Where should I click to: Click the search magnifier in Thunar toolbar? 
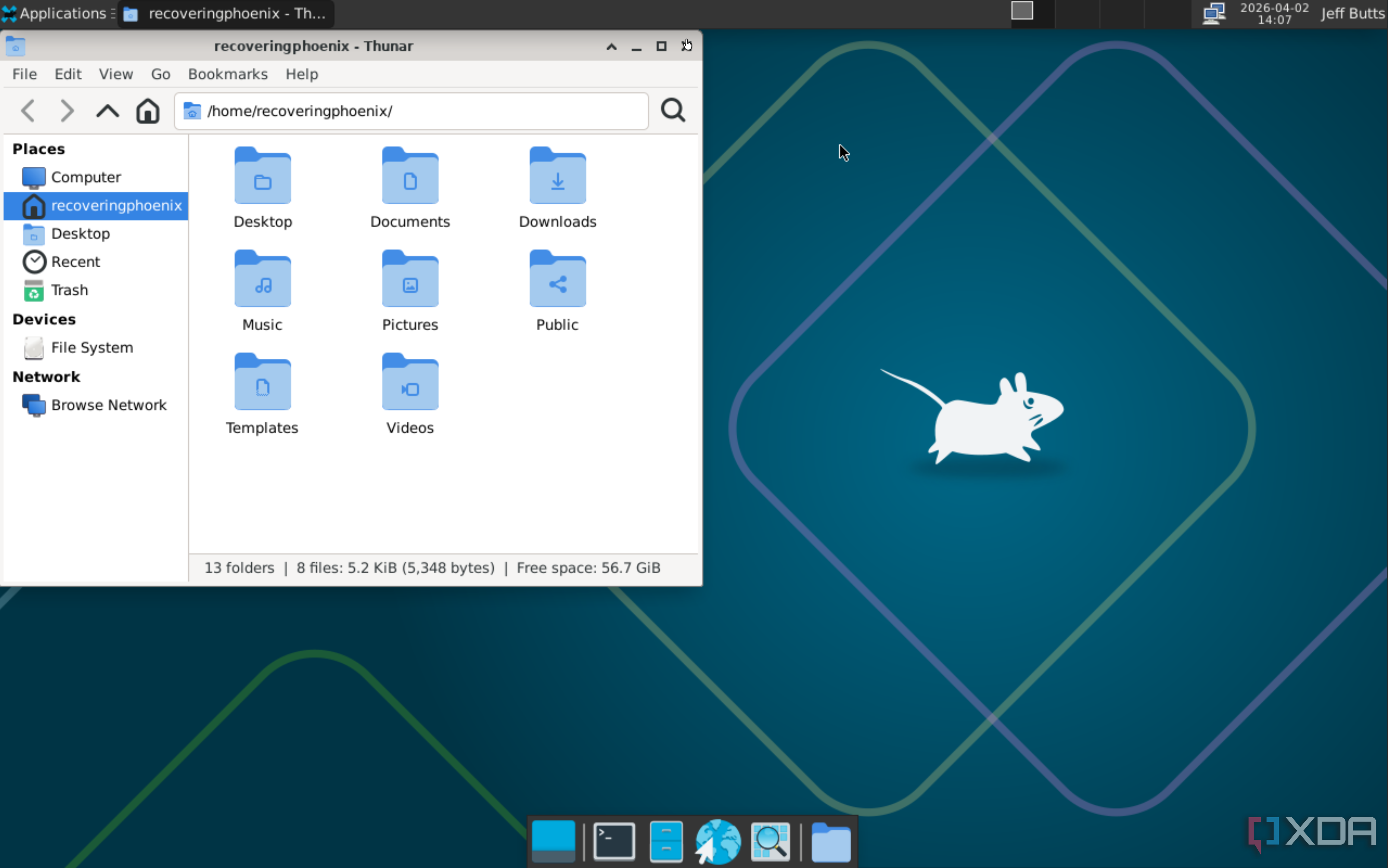coord(673,110)
